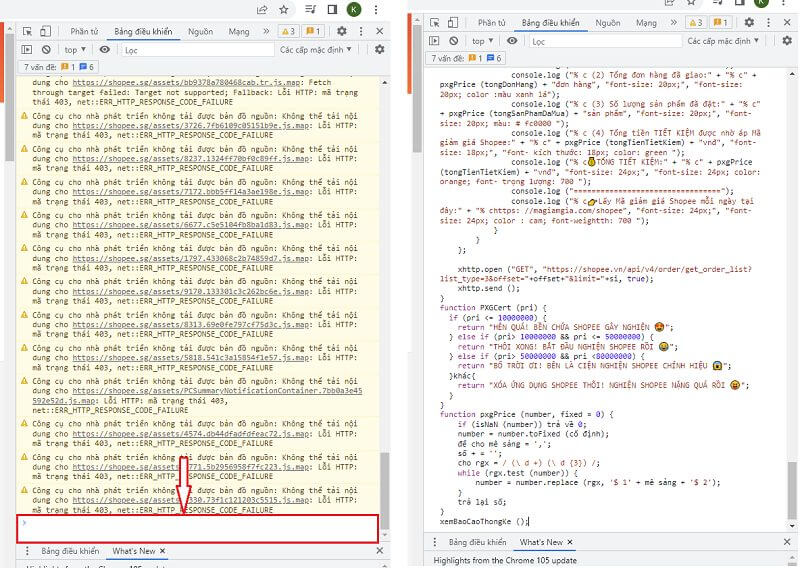The width and height of the screenshot is (800, 568).
Task: Select 'Bảng điều khiển' tab in left DevTools top bar
Action: pyautogui.click(x=143, y=32)
